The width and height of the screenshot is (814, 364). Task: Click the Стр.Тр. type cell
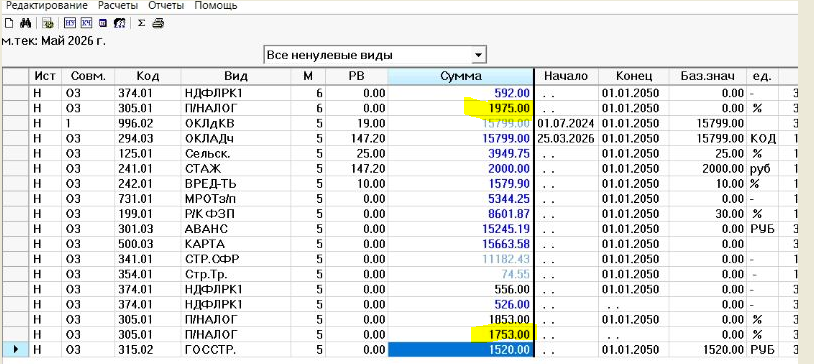(236, 274)
